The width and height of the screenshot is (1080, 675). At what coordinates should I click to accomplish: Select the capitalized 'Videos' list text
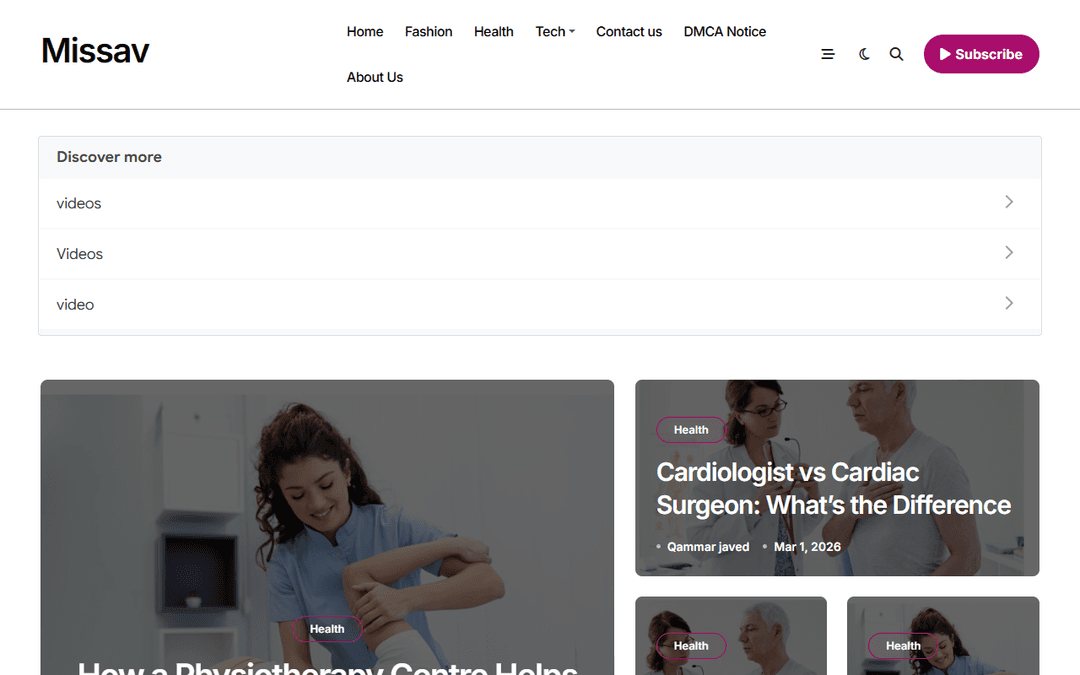click(79, 253)
